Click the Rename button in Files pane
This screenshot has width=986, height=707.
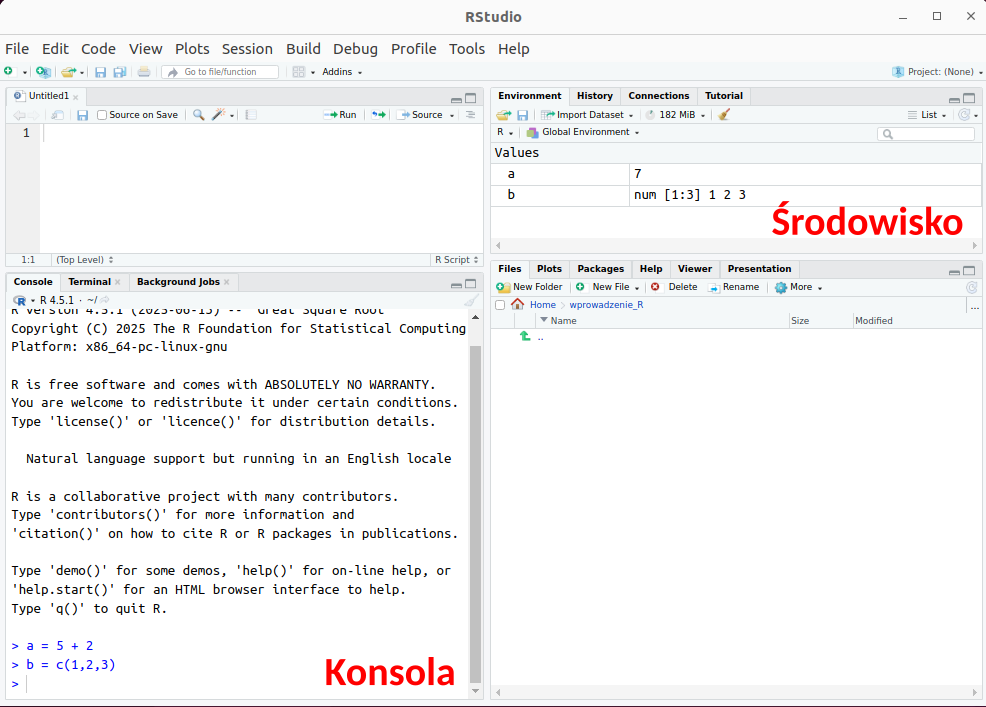tap(733, 287)
